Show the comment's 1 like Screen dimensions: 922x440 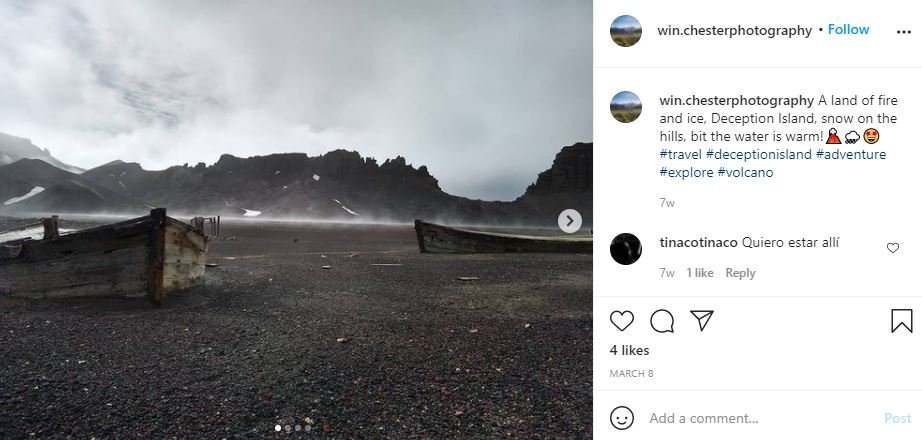coord(700,273)
